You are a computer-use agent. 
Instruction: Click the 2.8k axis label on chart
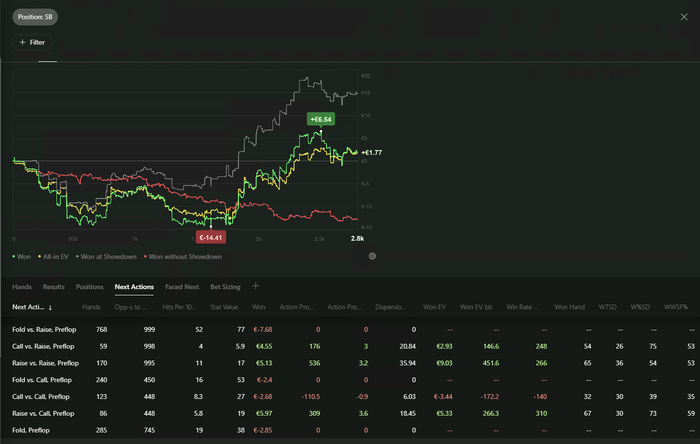[x=357, y=239]
